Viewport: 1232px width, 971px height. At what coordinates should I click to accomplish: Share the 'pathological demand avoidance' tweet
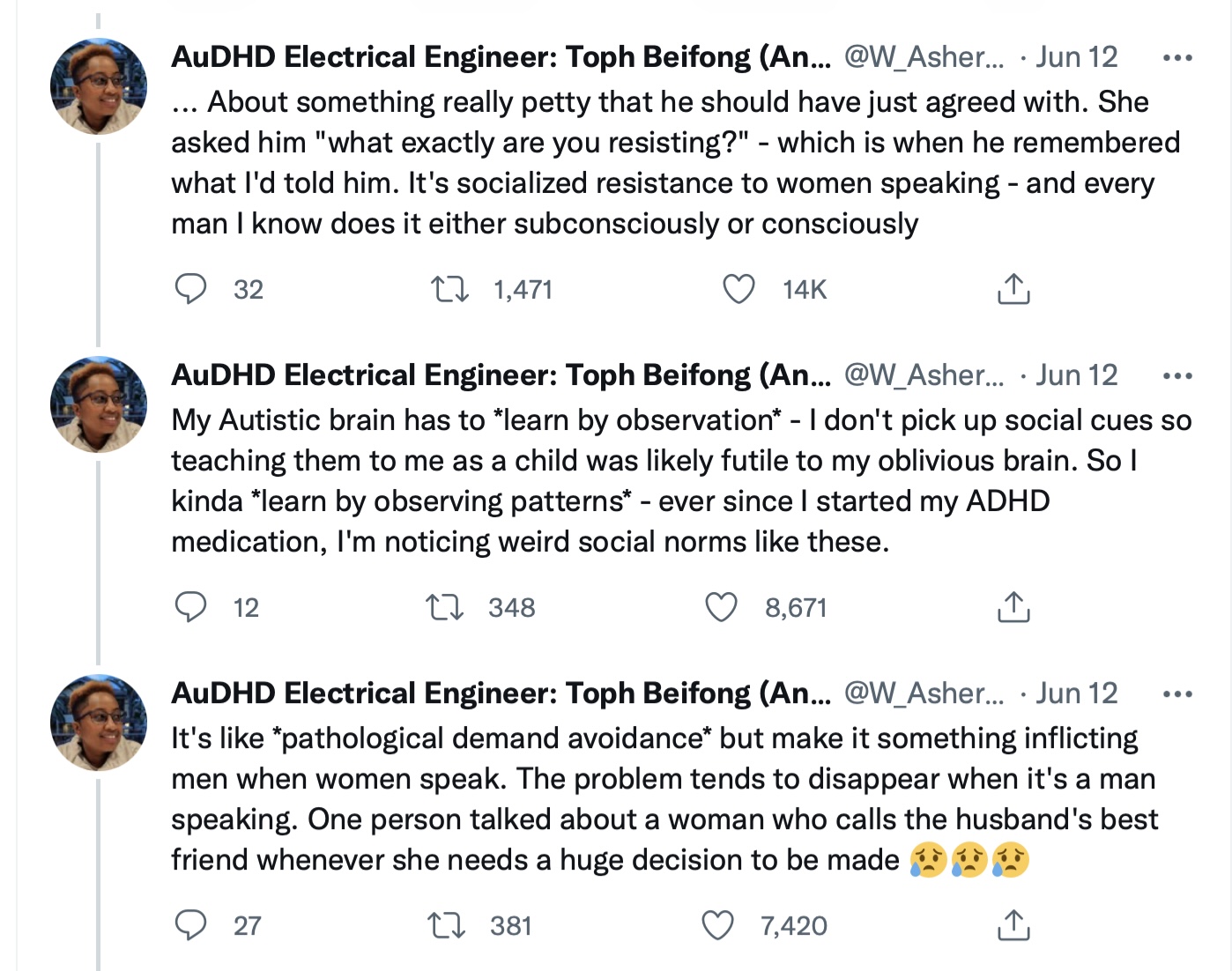pos(1013,925)
